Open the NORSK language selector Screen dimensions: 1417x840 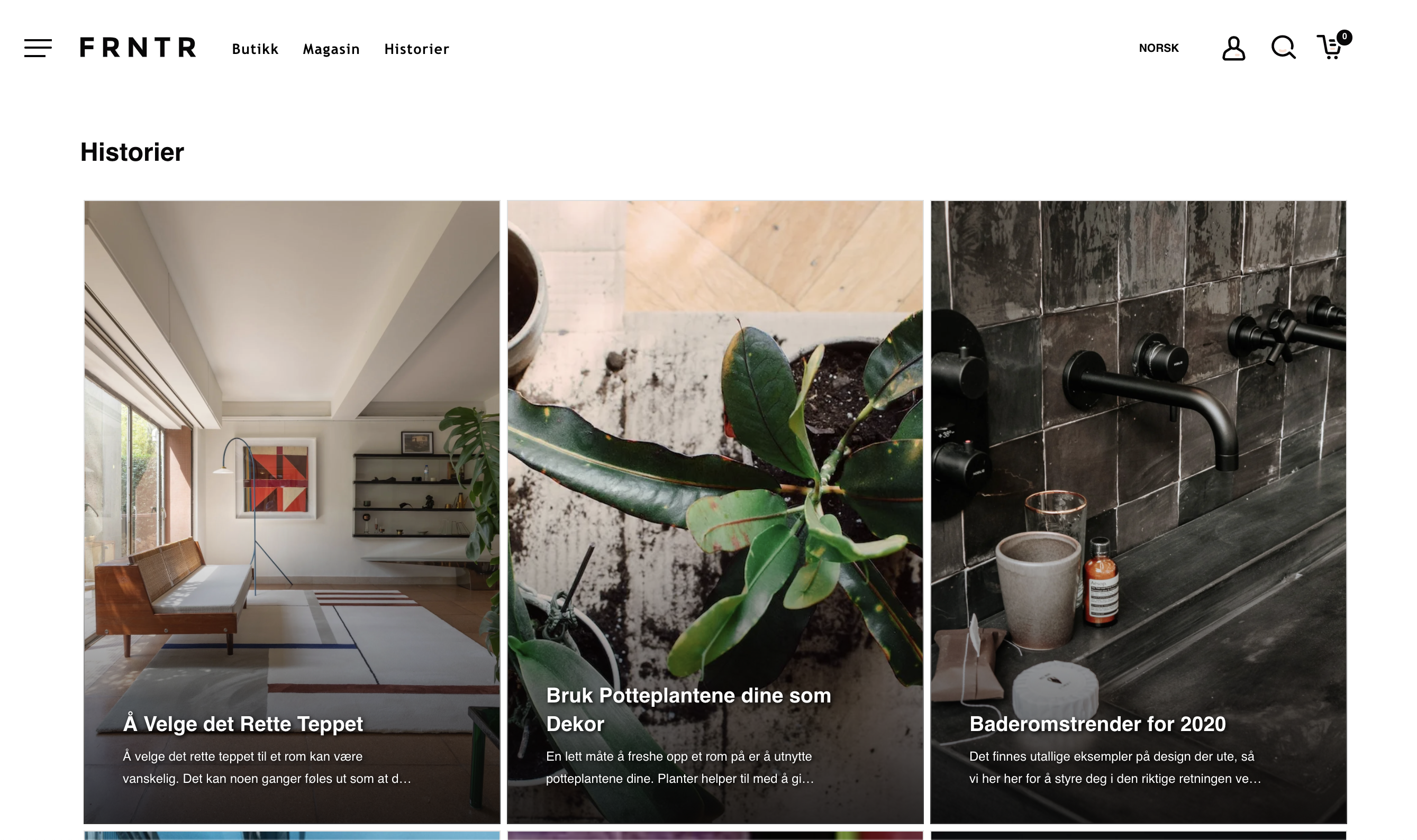(1158, 48)
